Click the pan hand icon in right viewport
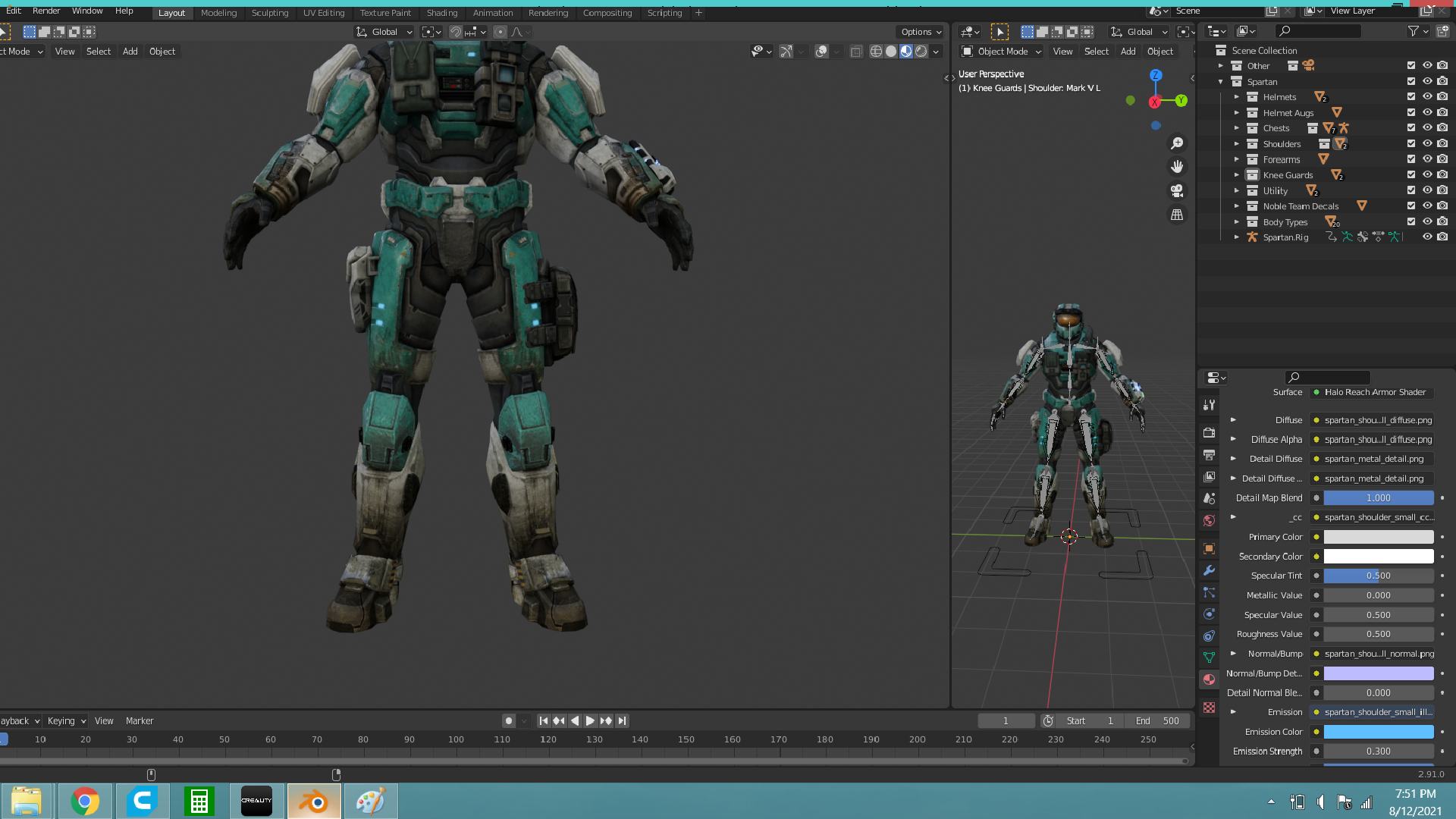The height and width of the screenshot is (819, 1456). 1177,167
